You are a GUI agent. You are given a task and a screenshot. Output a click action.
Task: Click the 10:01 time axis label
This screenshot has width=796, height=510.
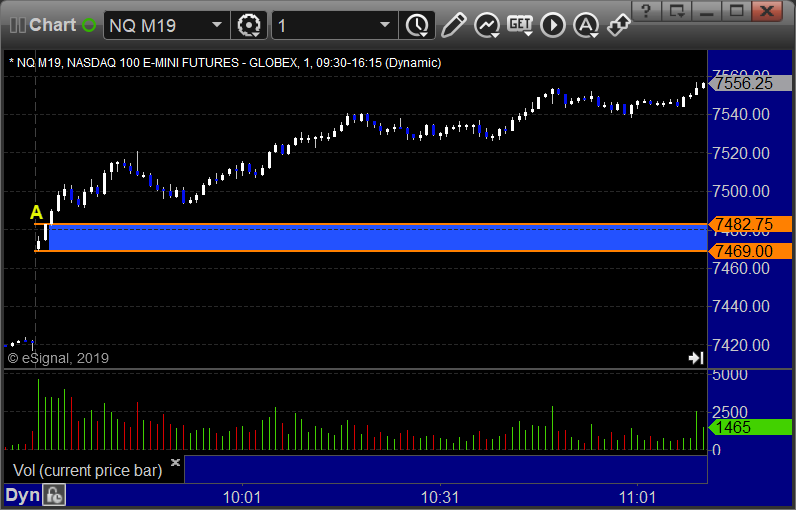[x=242, y=497]
